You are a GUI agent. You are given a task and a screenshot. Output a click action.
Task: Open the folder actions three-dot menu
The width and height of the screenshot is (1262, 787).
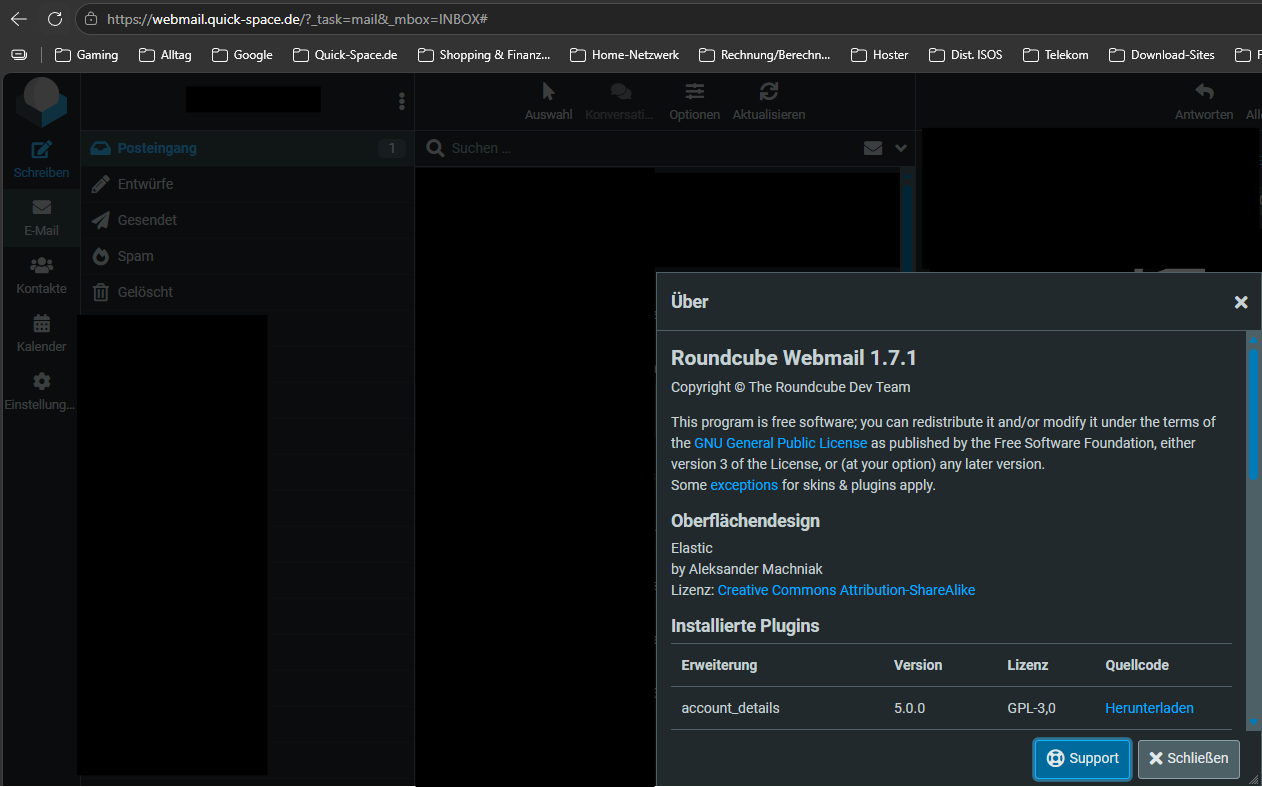(402, 101)
